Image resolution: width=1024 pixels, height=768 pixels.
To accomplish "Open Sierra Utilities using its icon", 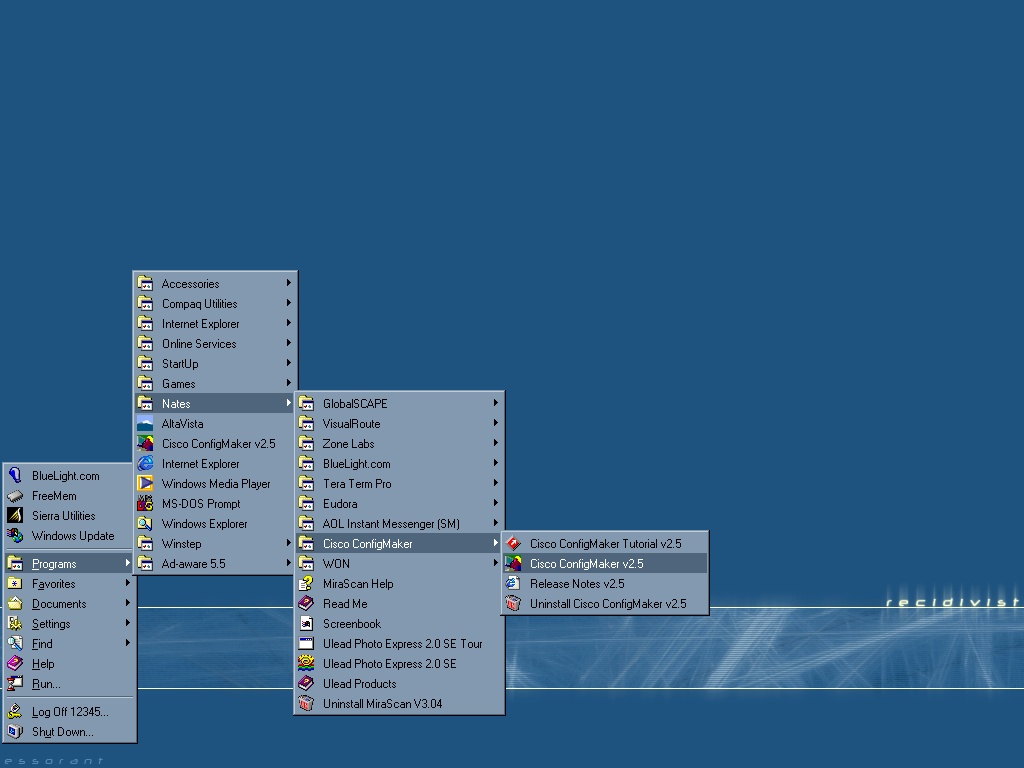I will (15, 516).
